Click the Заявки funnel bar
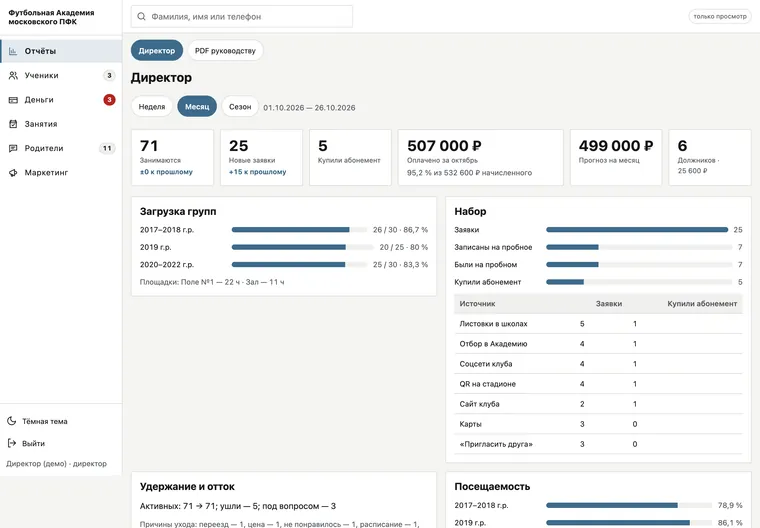Image resolution: width=760 pixels, height=528 pixels. point(637,230)
